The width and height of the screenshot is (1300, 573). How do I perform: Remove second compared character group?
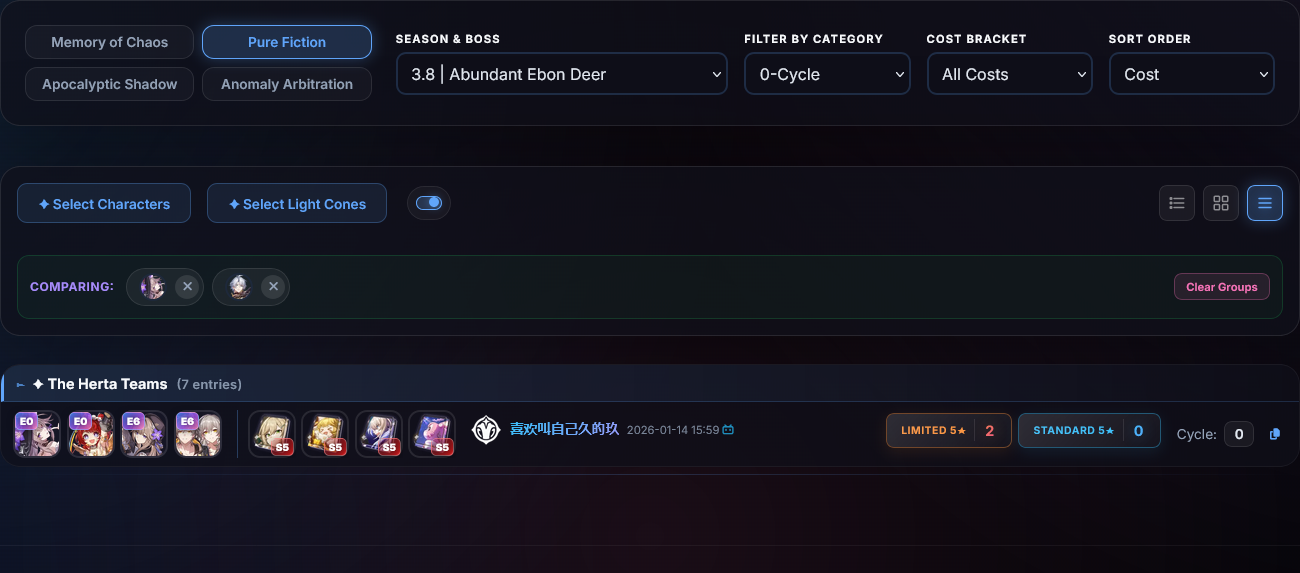(x=273, y=287)
